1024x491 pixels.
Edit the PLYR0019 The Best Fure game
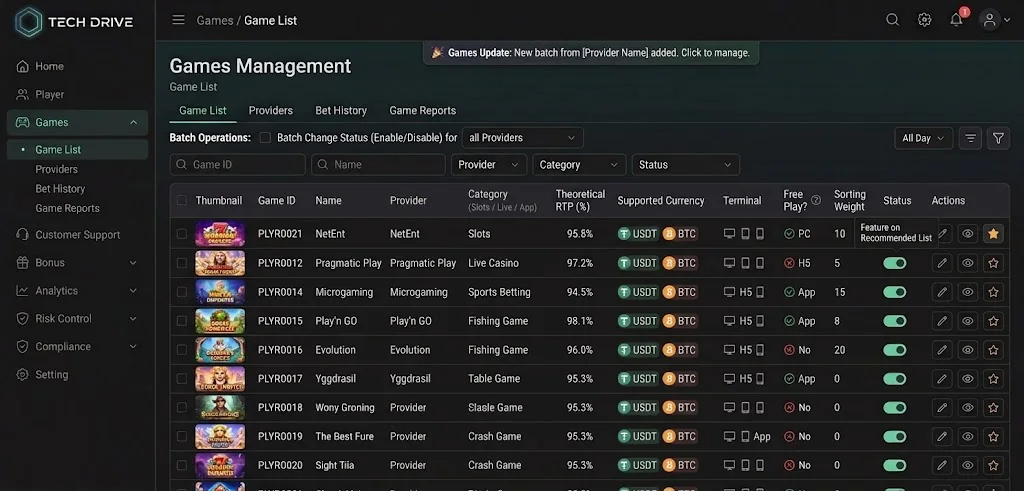(942, 436)
